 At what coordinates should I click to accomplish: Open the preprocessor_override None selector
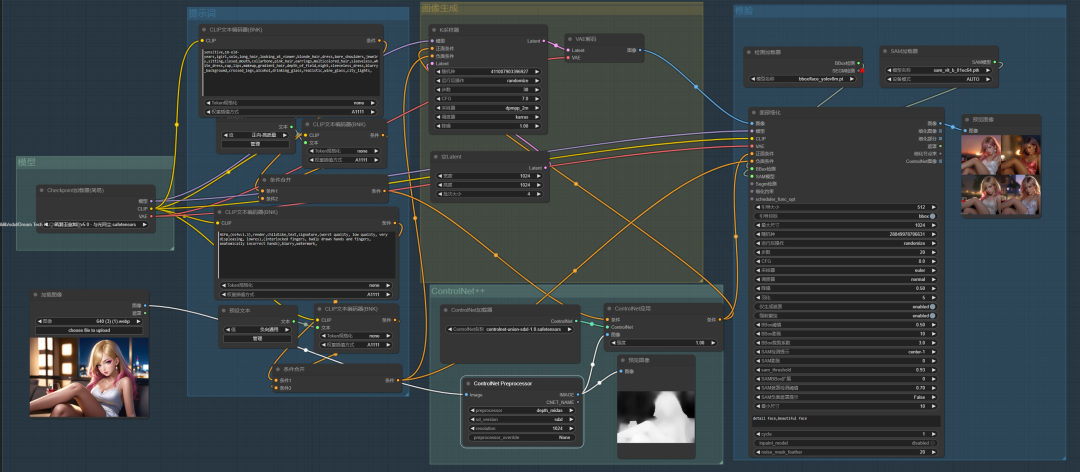tap(521, 437)
